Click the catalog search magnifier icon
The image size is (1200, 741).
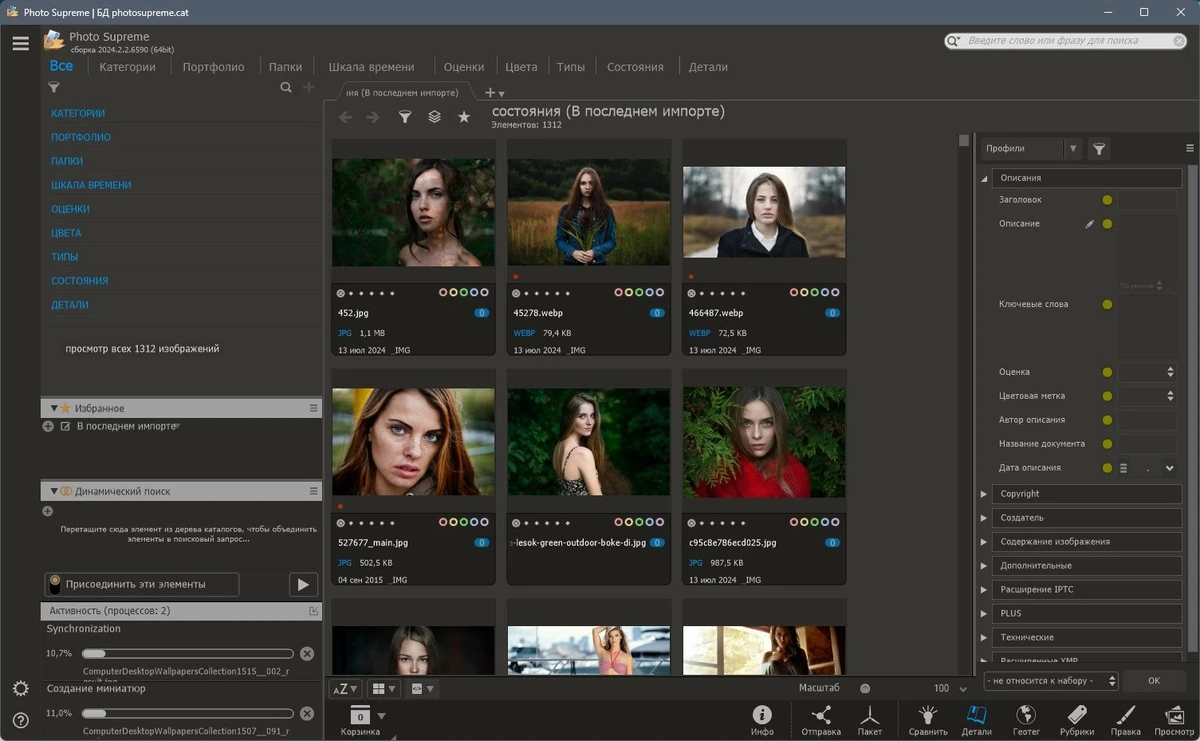[286, 88]
